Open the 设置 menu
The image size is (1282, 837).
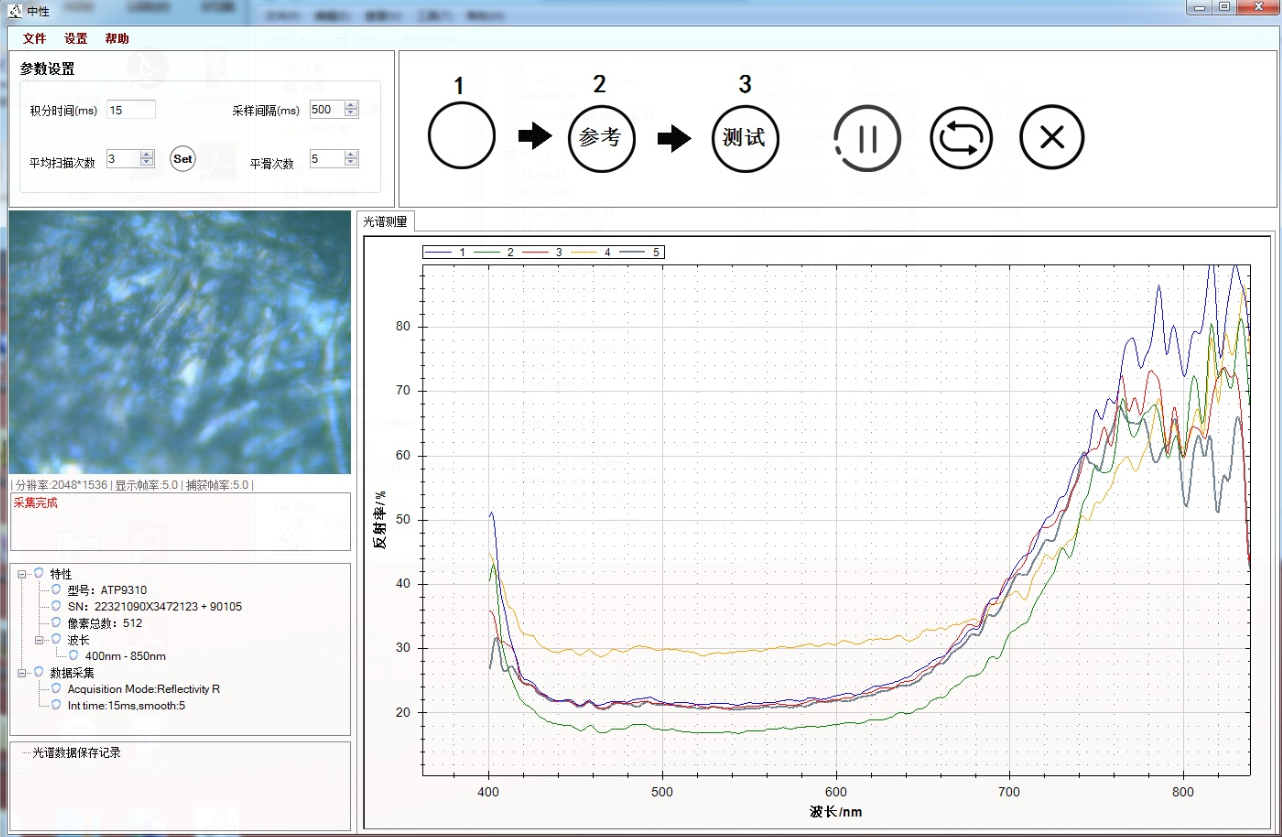coord(76,39)
